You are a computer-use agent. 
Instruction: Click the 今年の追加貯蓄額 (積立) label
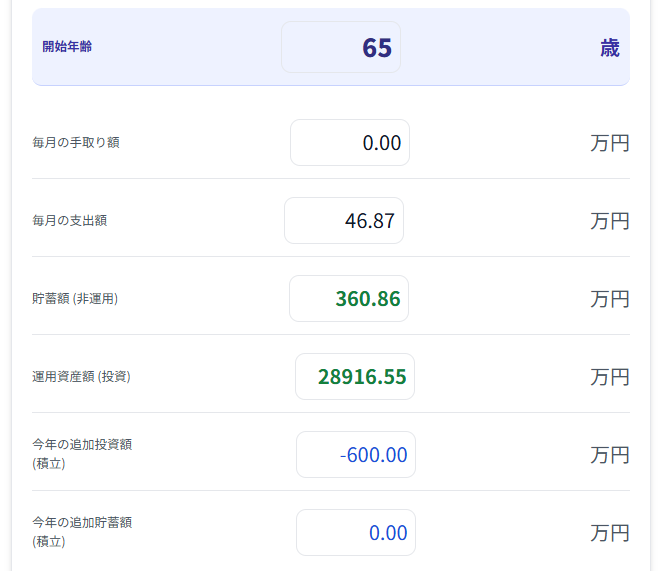point(82,532)
